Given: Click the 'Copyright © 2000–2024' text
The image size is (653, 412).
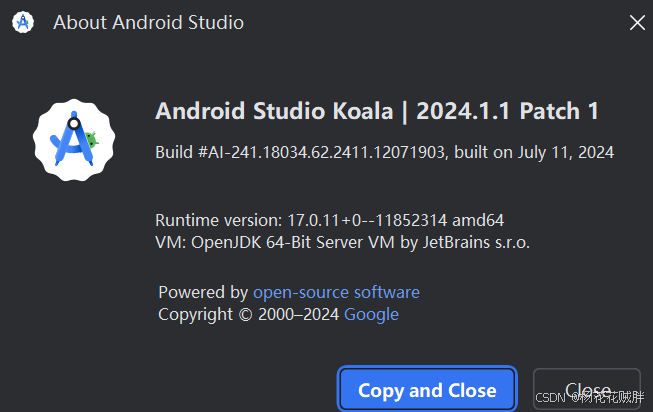Looking at the screenshot, I should [x=249, y=315].
